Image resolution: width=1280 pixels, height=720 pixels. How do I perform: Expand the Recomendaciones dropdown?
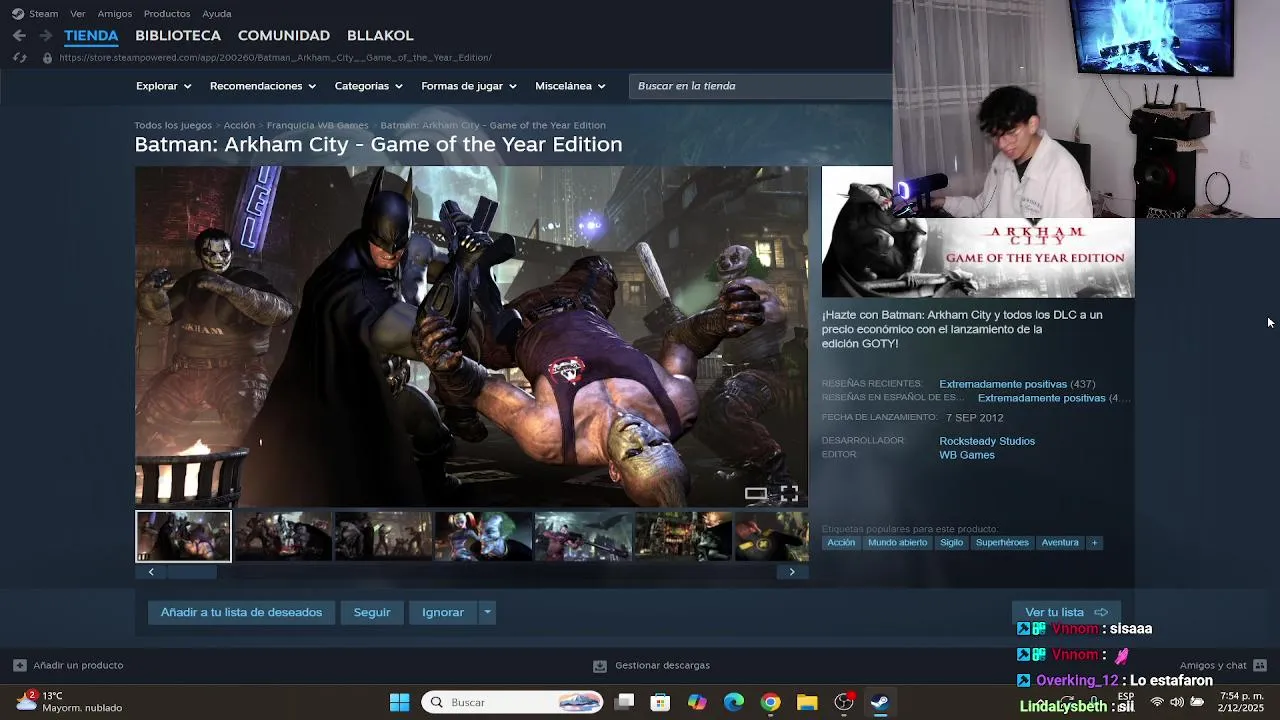[x=263, y=86]
